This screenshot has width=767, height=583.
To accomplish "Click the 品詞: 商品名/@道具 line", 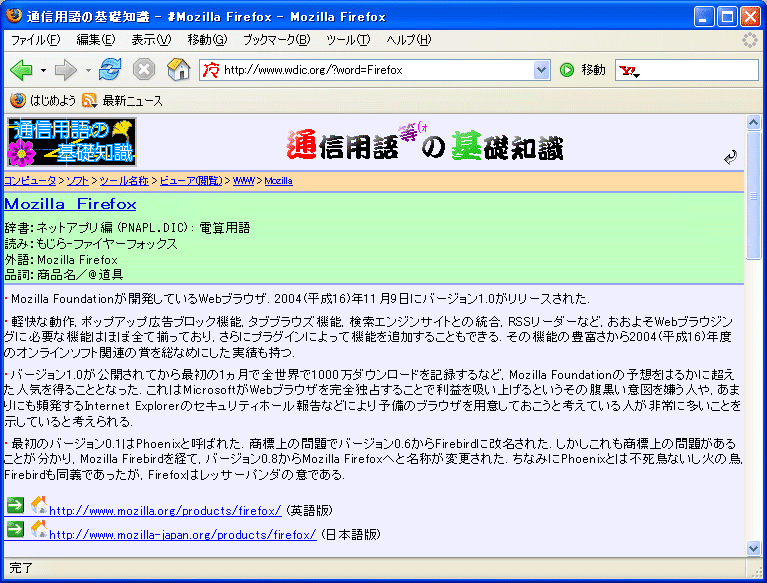I will coord(64,274).
